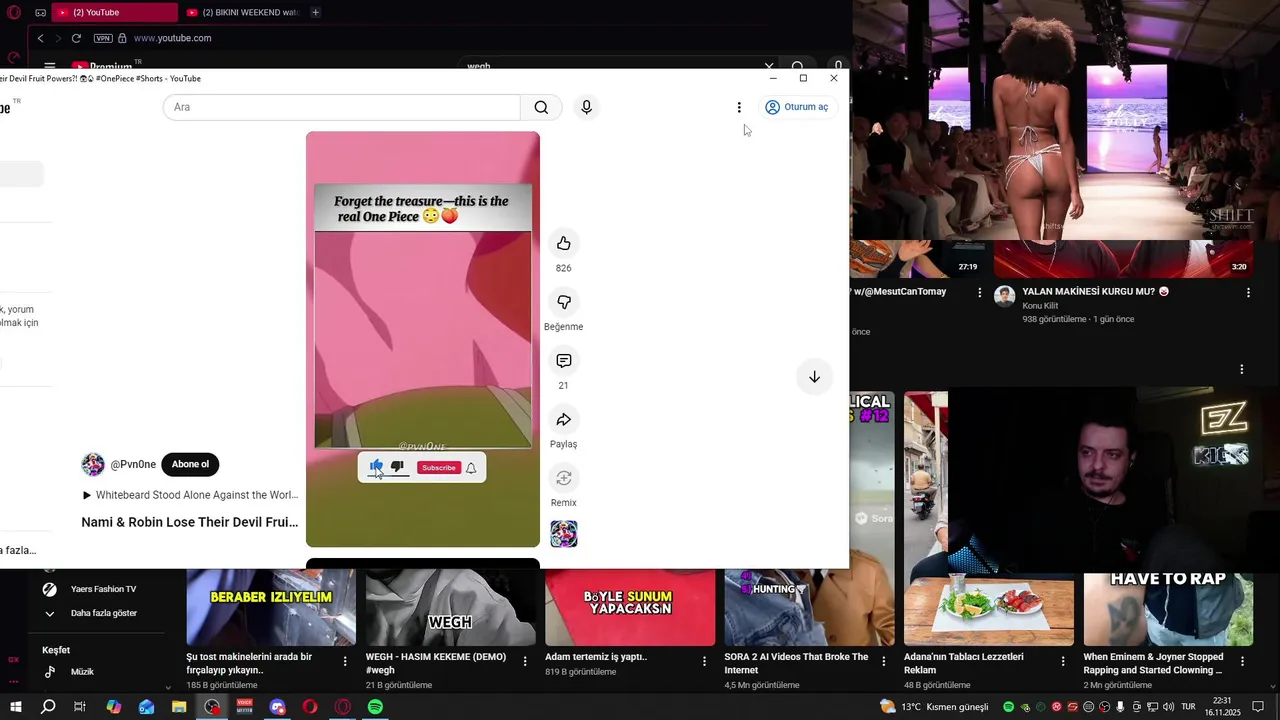Click the Abone ol subscribe button
This screenshot has height=720, width=1280.
coord(190,464)
